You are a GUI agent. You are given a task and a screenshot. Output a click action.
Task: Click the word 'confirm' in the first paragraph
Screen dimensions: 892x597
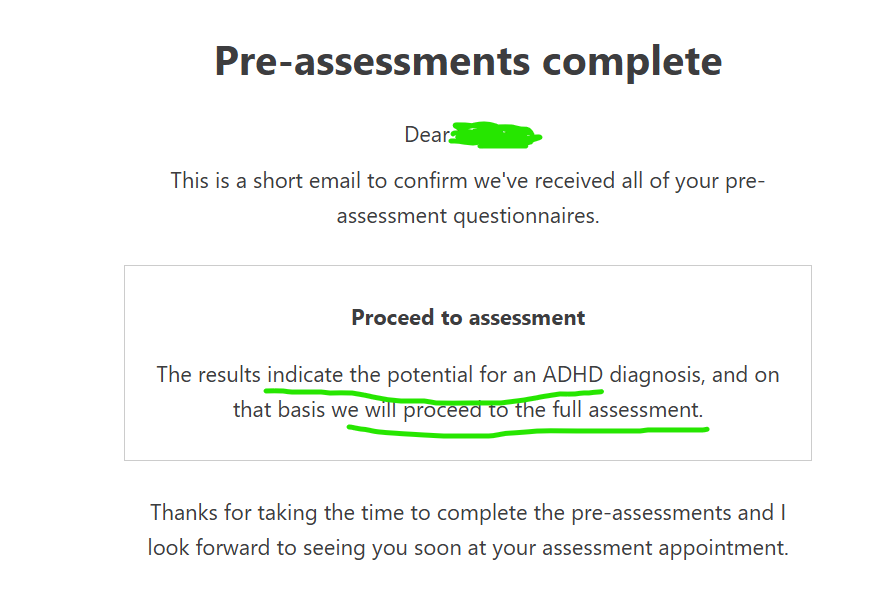pyautogui.click(x=431, y=181)
